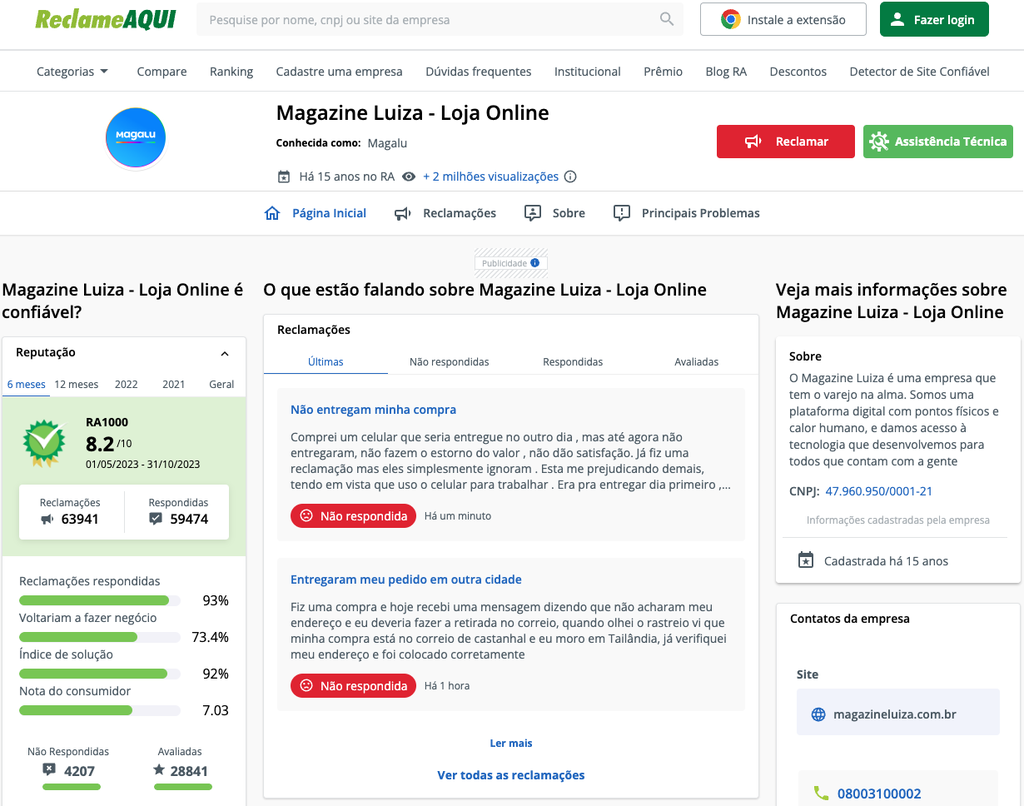Viewport: 1024px width, 806px height.
Task: Open the Categorias dropdown menu
Action: tap(72, 72)
